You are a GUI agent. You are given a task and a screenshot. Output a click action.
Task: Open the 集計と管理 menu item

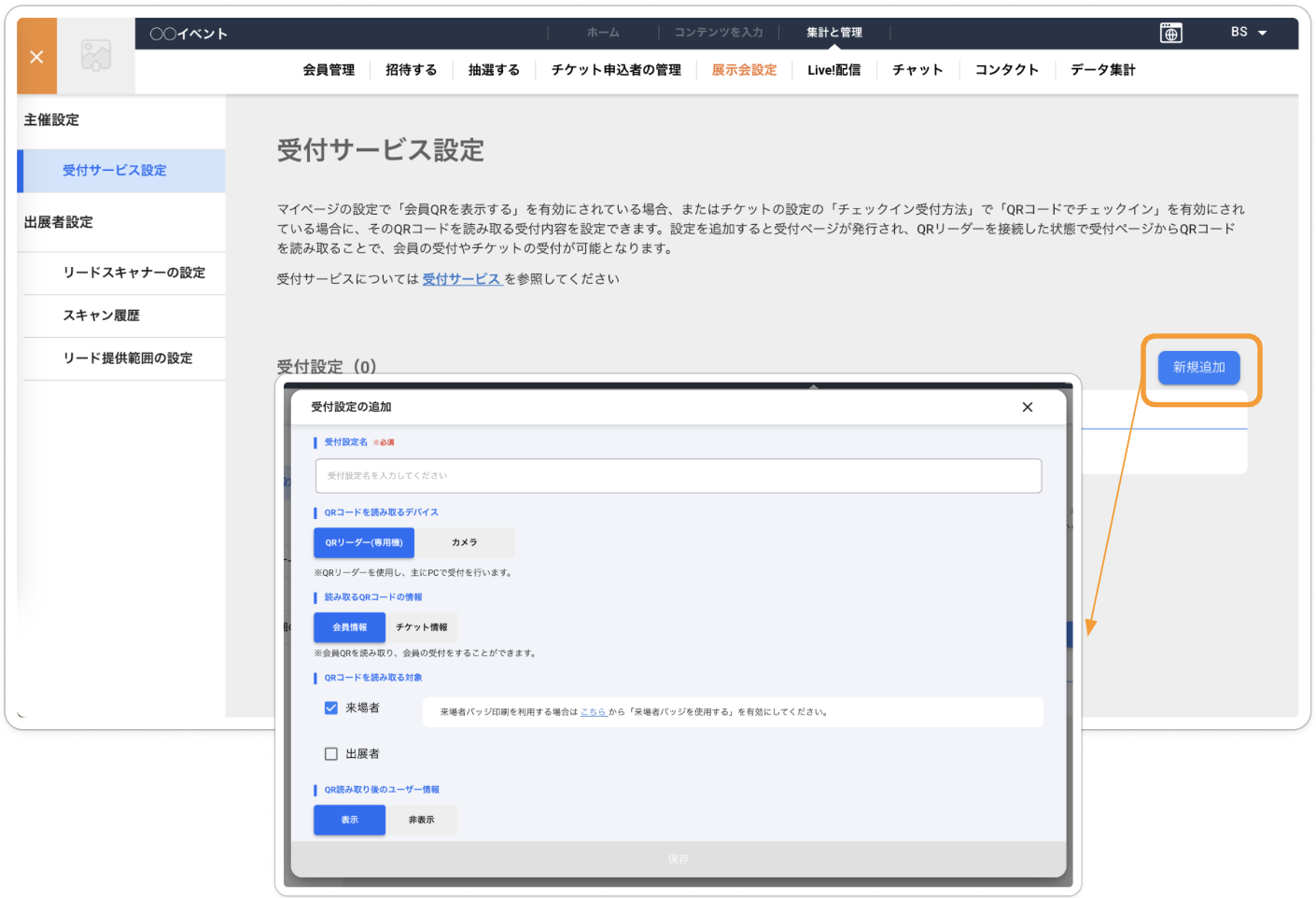click(833, 31)
